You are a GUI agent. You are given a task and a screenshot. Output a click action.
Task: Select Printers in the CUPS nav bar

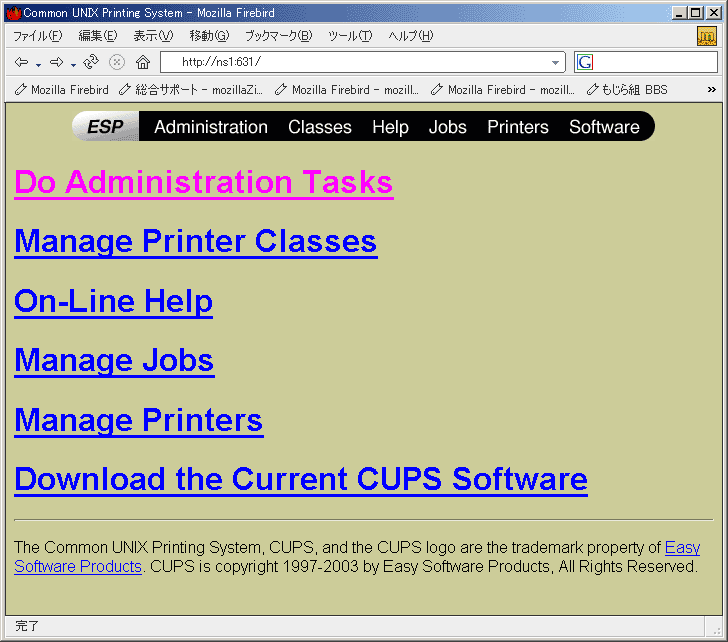(518, 127)
